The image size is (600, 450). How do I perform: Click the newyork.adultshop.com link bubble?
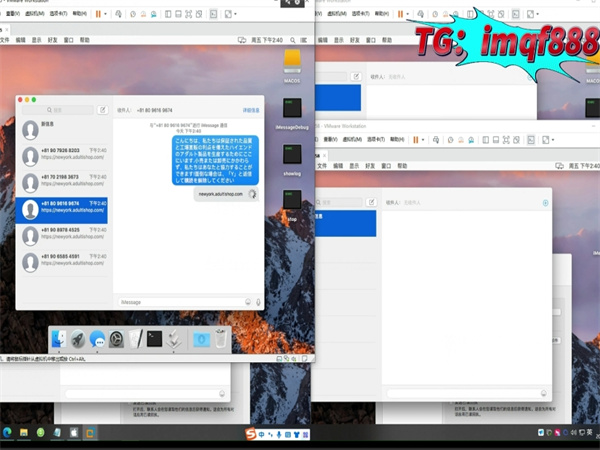click(x=220, y=194)
